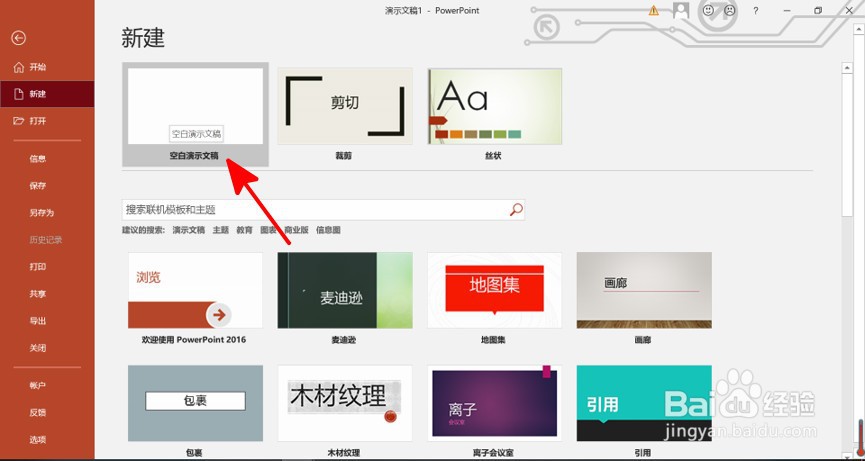Click the home icon beside 开始
Screen dimensions: 865x461
point(19,67)
